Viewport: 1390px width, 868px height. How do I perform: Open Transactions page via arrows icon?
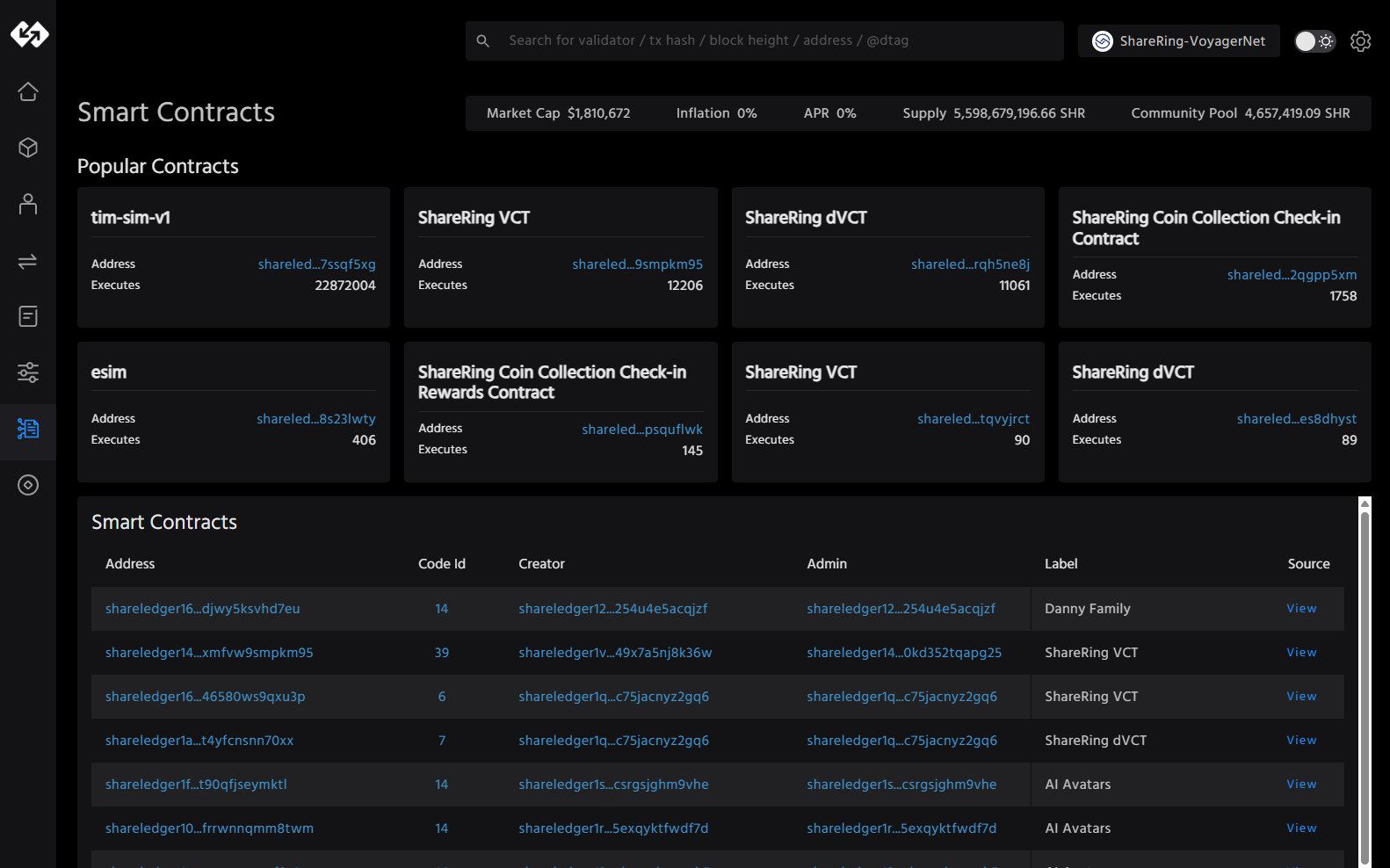tap(28, 261)
